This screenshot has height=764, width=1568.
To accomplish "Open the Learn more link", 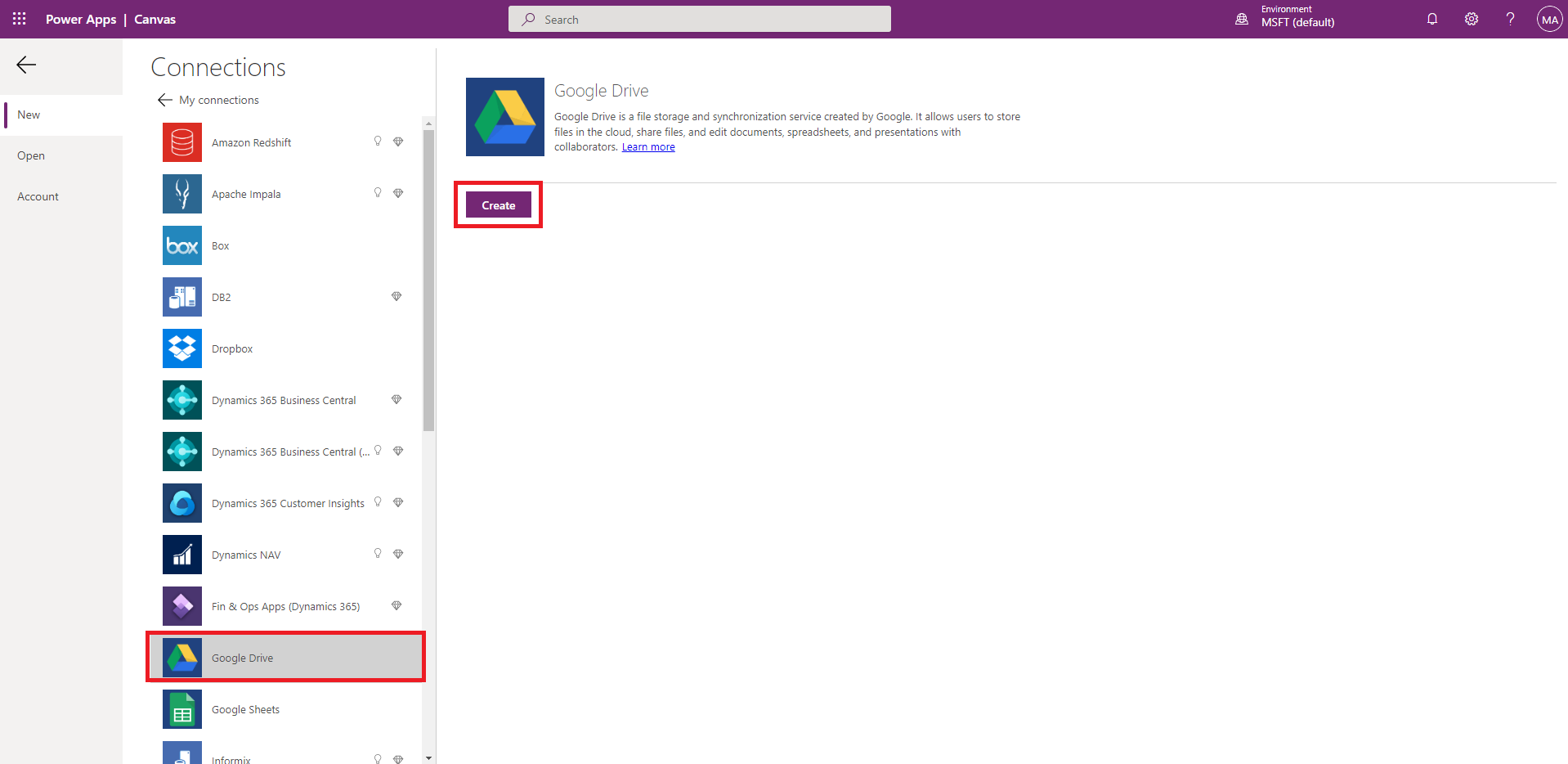I will 647,146.
